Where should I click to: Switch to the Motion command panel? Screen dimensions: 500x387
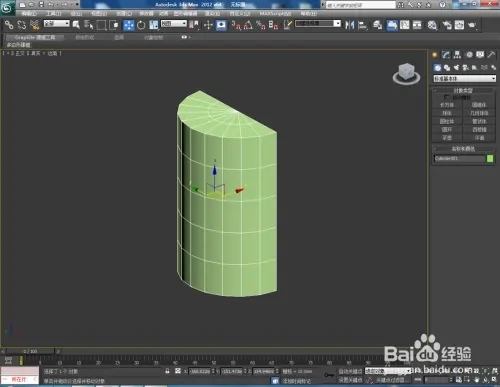click(469, 55)
